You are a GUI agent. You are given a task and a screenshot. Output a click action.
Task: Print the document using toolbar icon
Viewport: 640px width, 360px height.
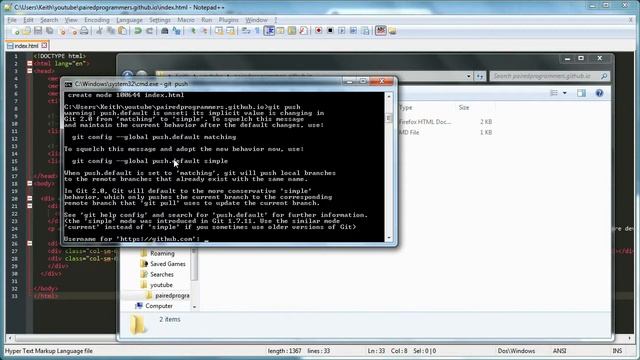click(84, 31)
